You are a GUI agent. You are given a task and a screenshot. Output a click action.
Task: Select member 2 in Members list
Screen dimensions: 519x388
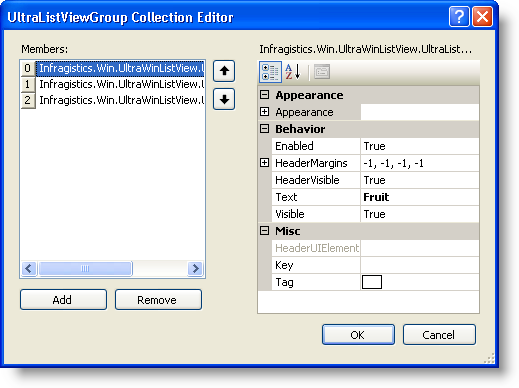120,100
